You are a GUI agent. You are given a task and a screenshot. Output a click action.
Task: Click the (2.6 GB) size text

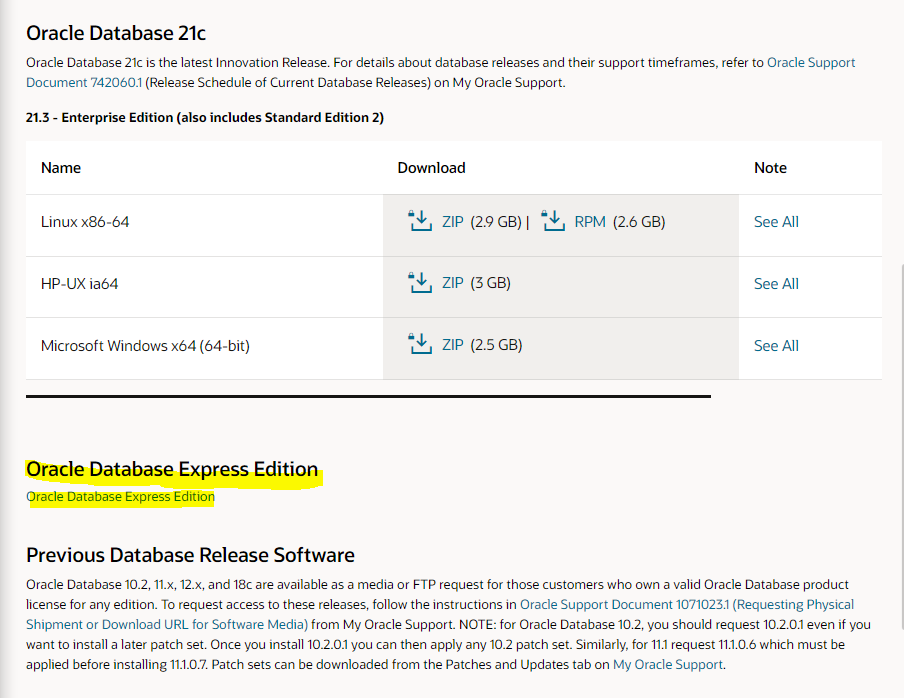tap(639, 222)
